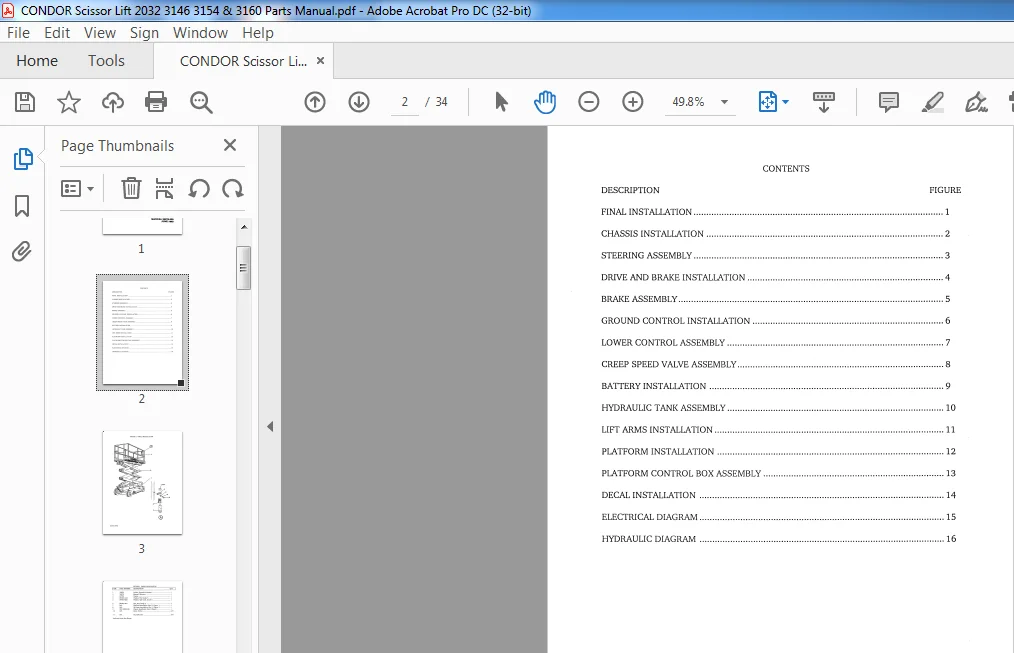Image resolution: width=1014 pixels, height=653 pixels.
Task: Zoom out with the minus circle icon
Action: (x=588, y=102)
